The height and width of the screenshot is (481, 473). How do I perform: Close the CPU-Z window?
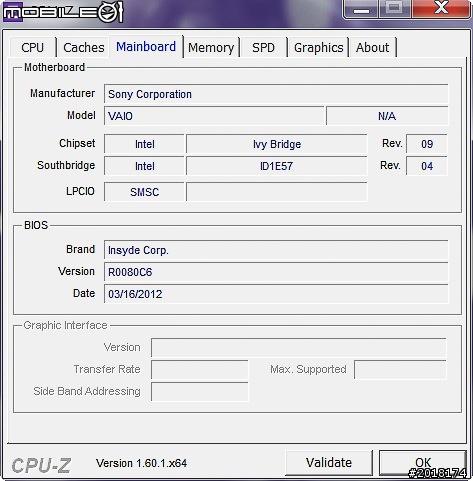(441, 9)
